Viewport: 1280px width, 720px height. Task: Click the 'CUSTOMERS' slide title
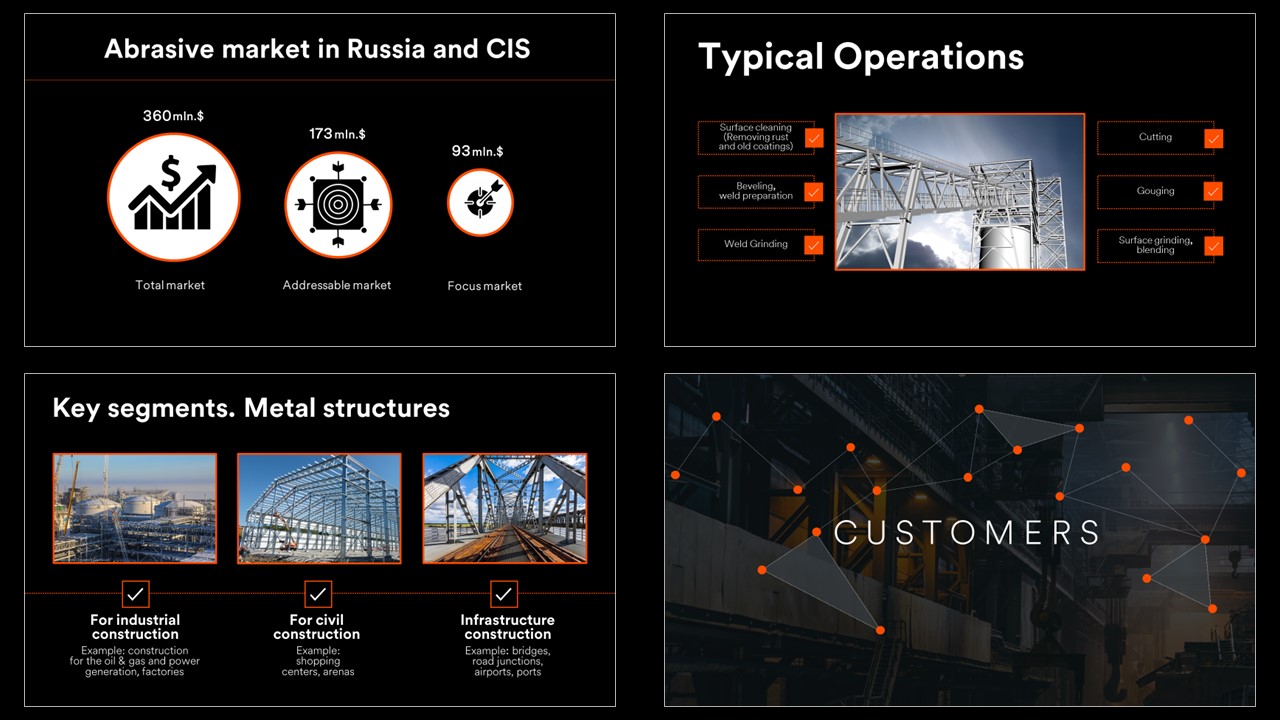pyautogui.click(x=967, y=533)
